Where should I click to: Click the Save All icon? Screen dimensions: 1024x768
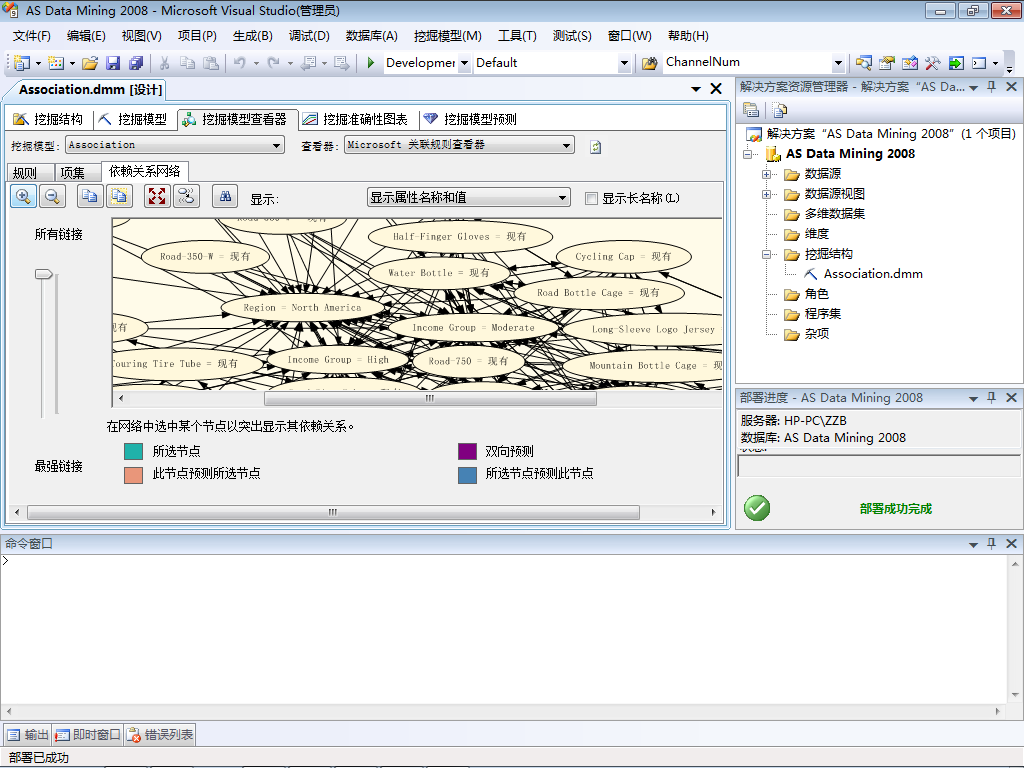[136, 63]
